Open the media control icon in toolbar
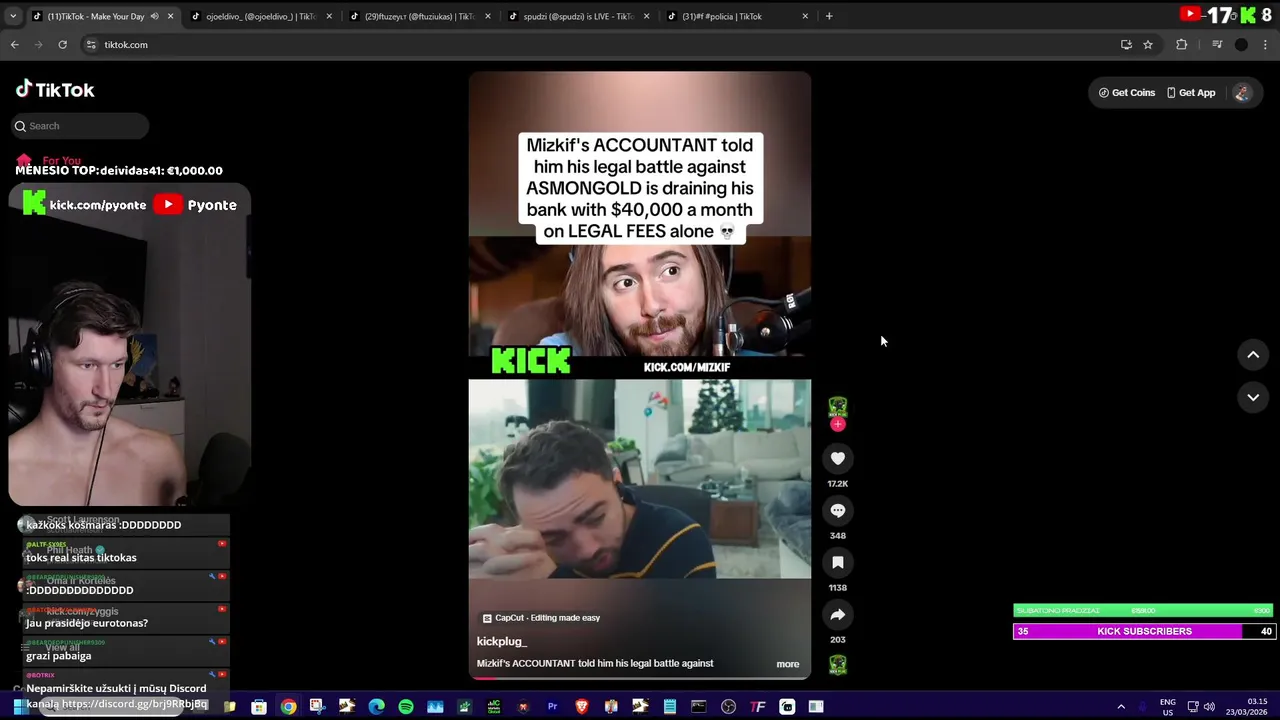This screenshot has height=720, width=1280. tap(1217, 44)
